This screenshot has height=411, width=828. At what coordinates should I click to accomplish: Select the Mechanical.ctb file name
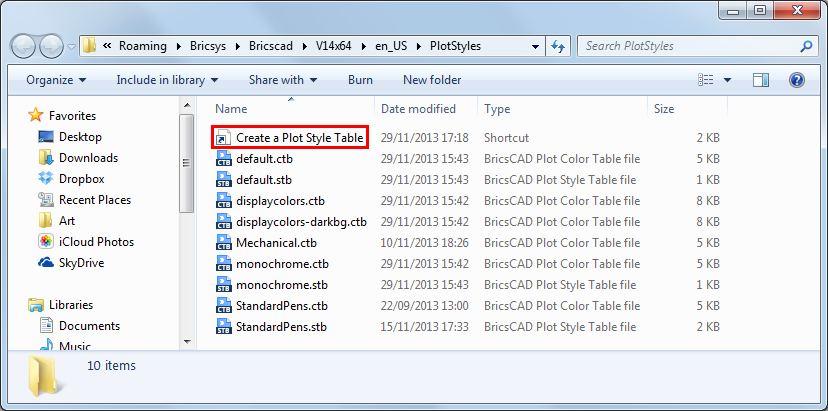pos(277,243)
